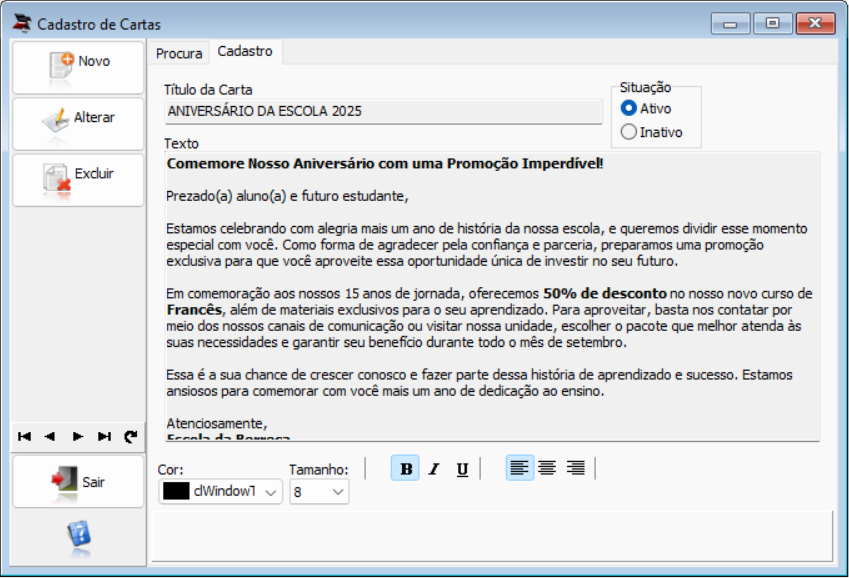
Task: Jump to the last record
Action: pos(104,437)
